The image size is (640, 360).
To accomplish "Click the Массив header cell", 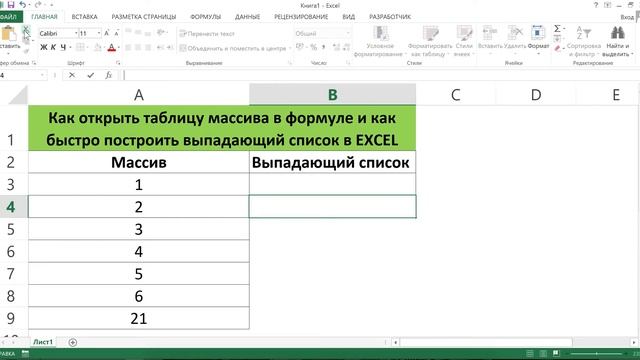I will click(x=139, y=162).
